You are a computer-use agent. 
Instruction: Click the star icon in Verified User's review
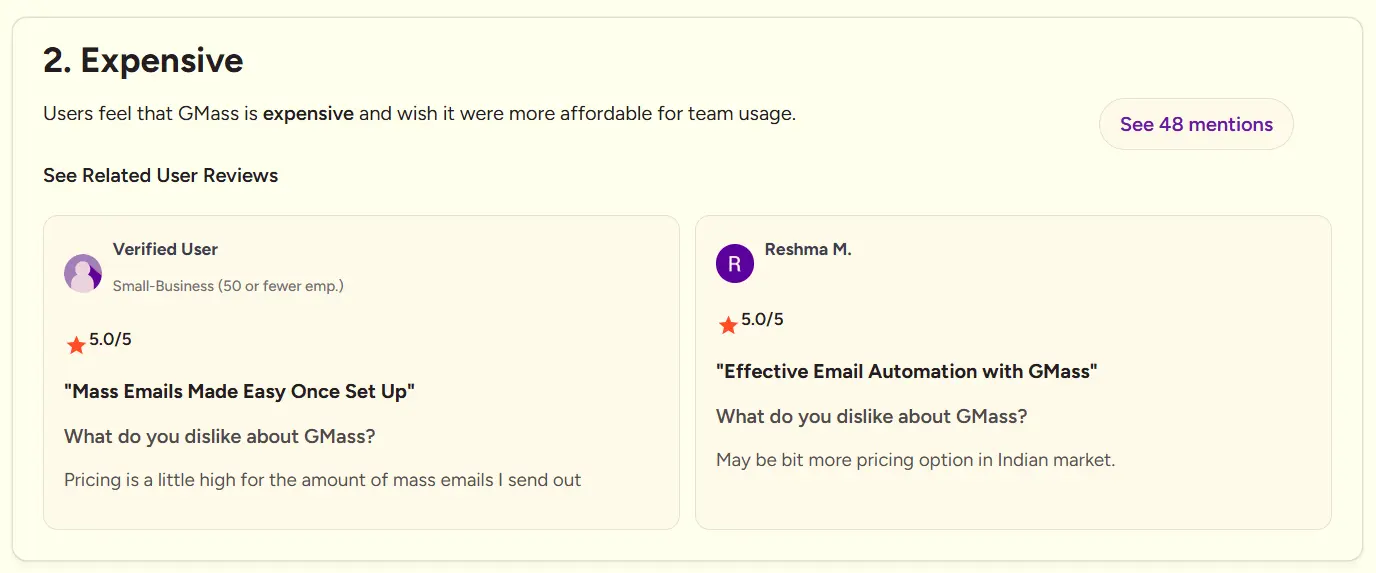(76, 345)
